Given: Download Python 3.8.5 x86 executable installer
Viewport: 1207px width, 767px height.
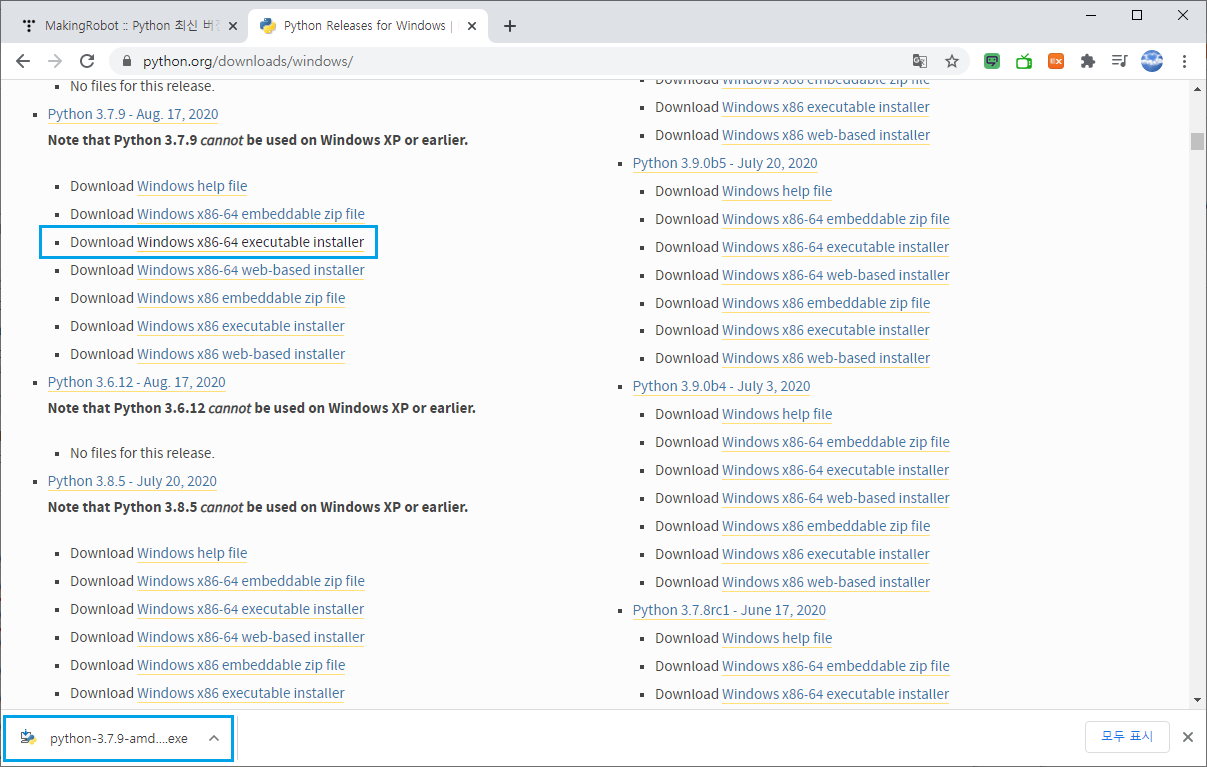Looking at the screenshot, I should (241, 693).
